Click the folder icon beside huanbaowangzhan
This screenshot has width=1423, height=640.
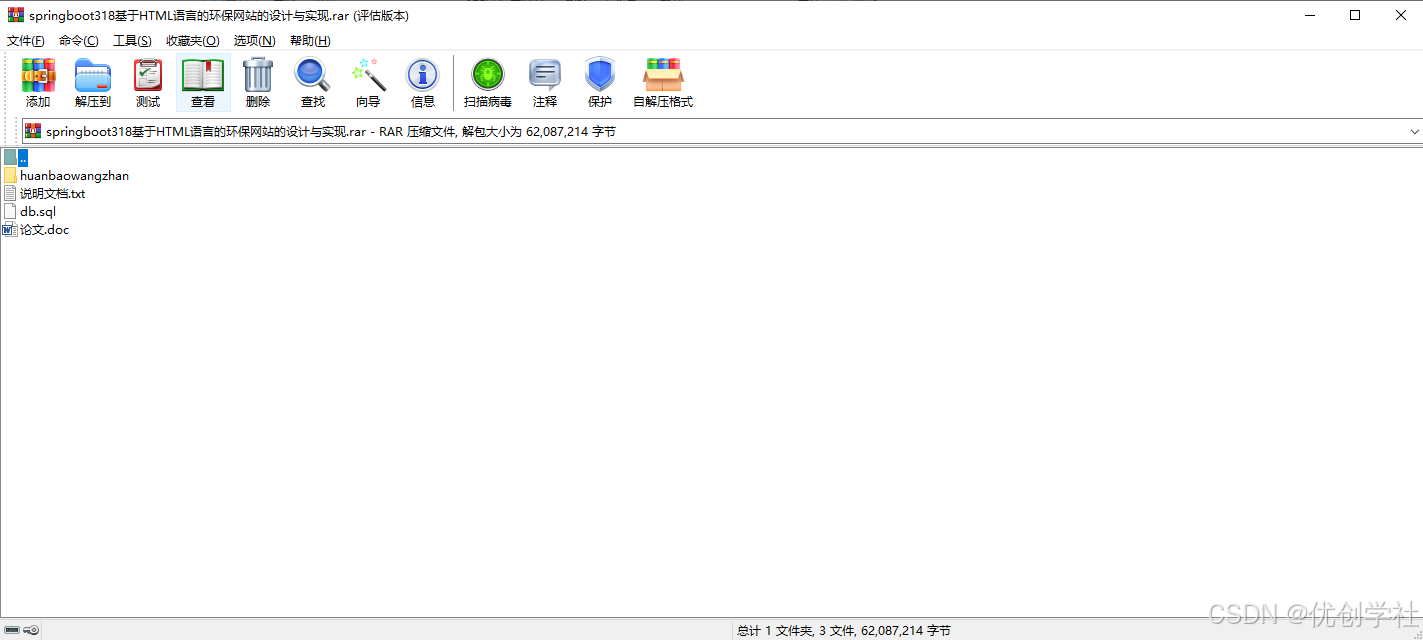point(10,175)
